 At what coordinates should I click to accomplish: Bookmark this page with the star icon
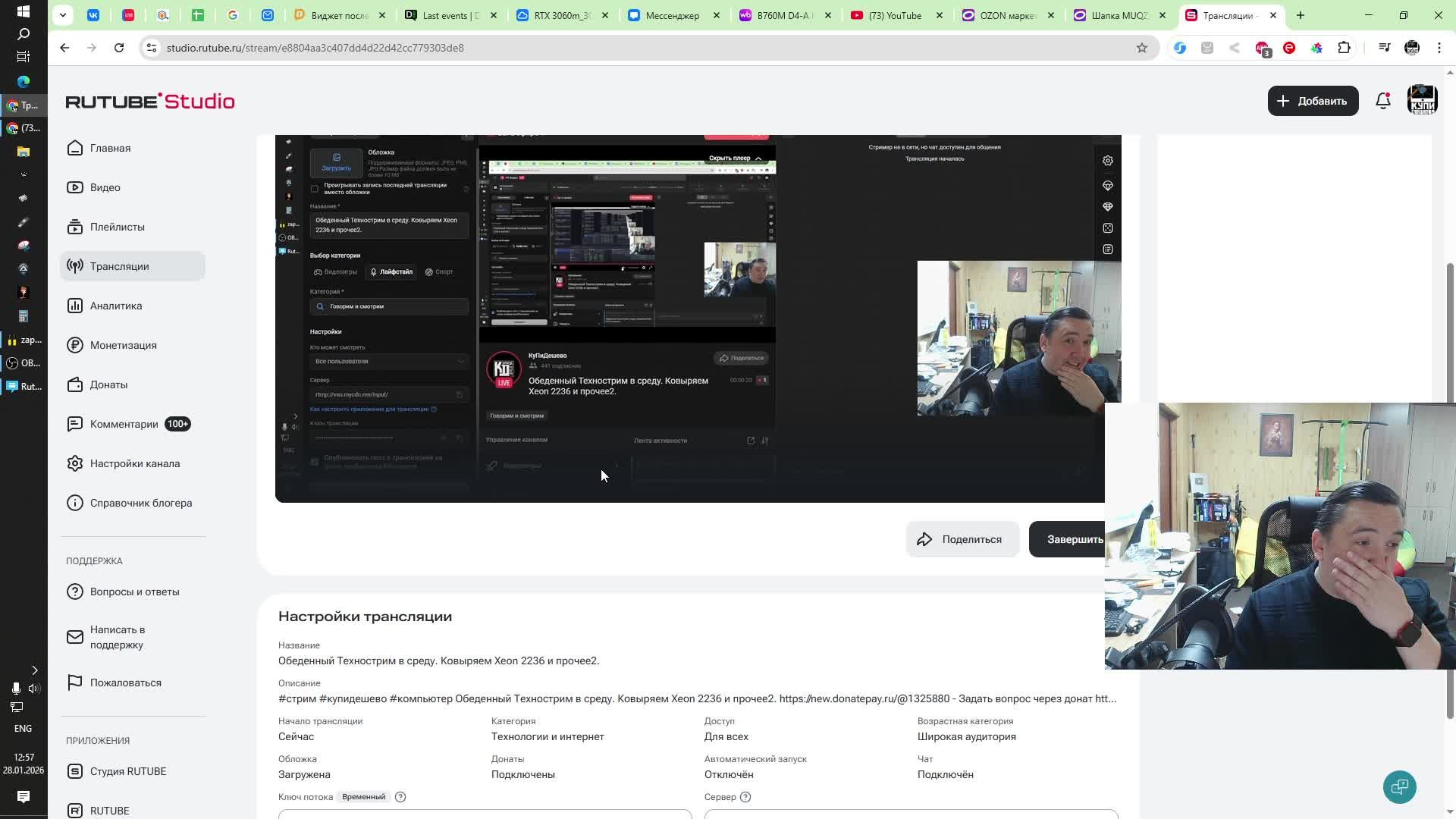tap(1141, 48)
